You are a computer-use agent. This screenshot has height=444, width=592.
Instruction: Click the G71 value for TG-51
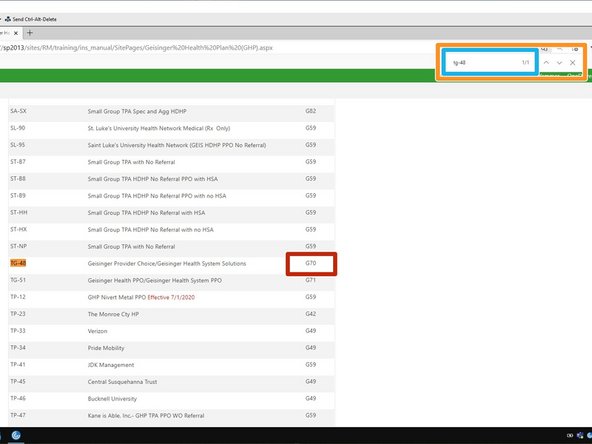[x=311, y=280]
